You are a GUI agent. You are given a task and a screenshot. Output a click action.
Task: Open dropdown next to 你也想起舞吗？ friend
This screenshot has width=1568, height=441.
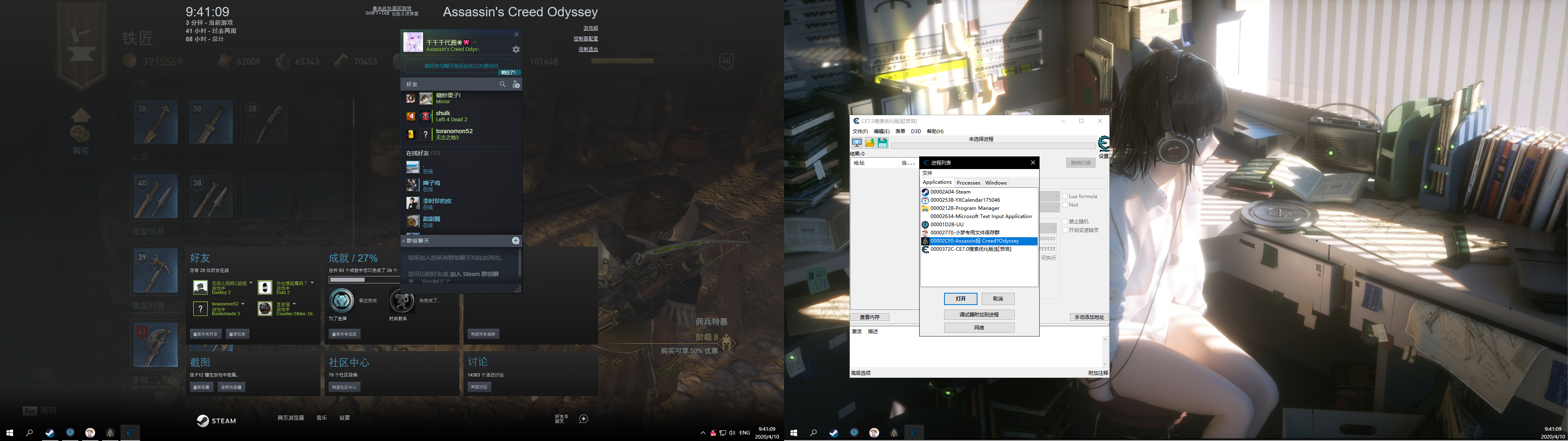312,283
